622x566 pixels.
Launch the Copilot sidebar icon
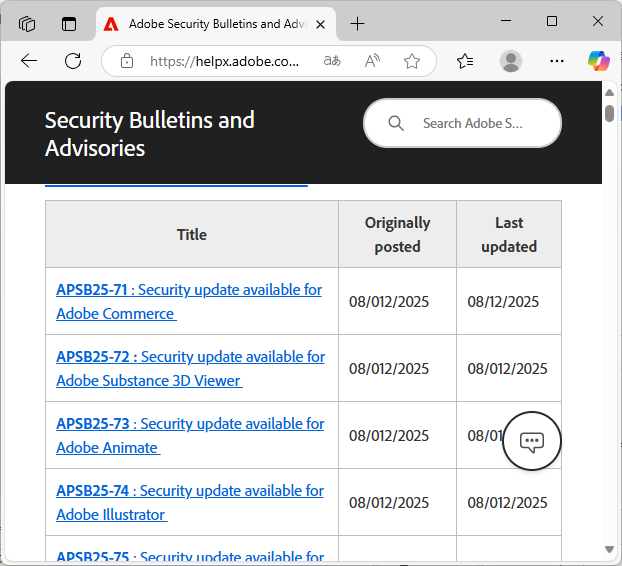pos(598,61)
